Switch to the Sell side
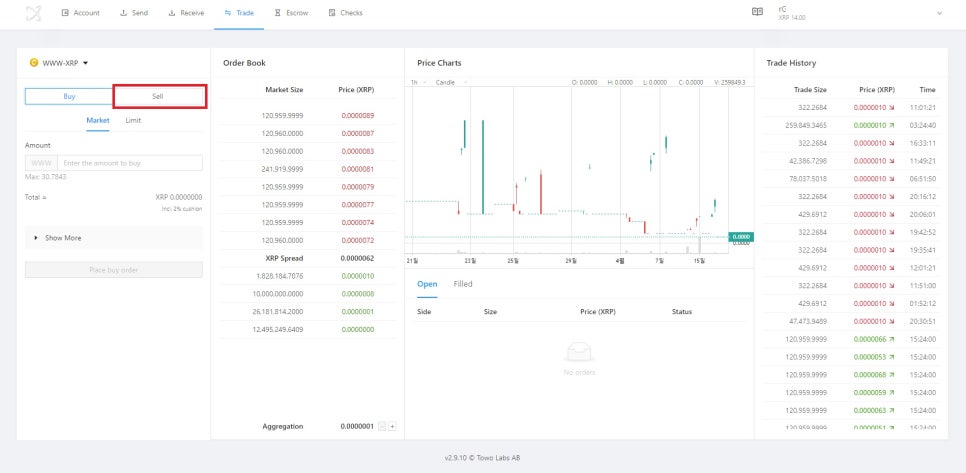This screenshot has width=966, height=473. (x=158, y=97)
